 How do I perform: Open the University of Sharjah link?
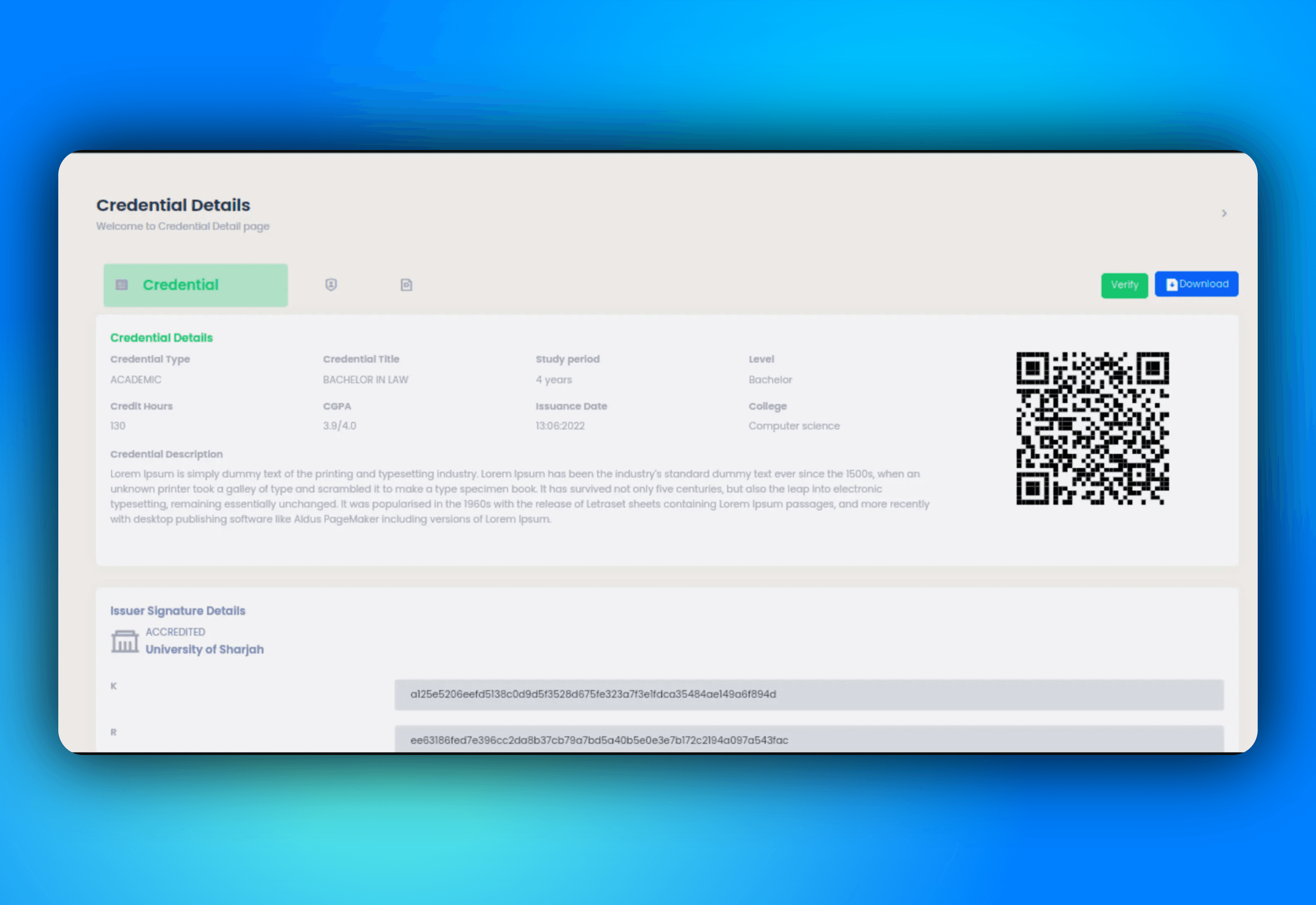[204, 649]
